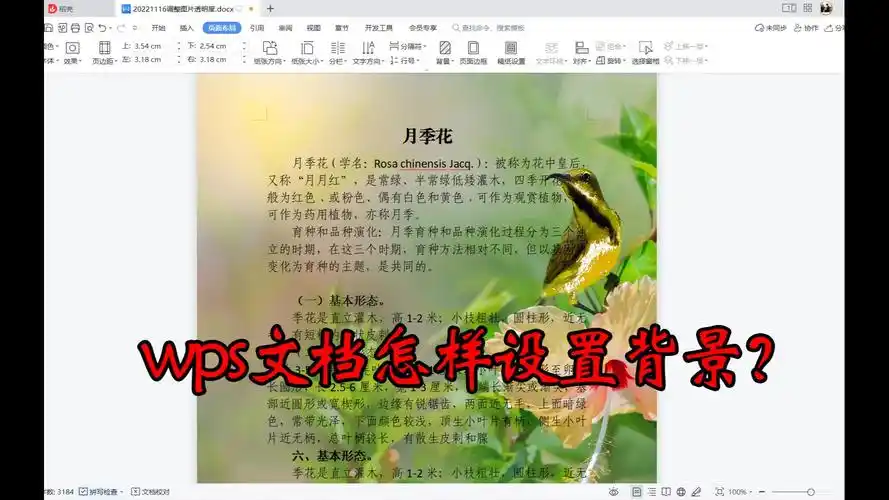The image size is (889, 500).
Task: Click the grid apps icon in title bar
Action: (807, 8)
